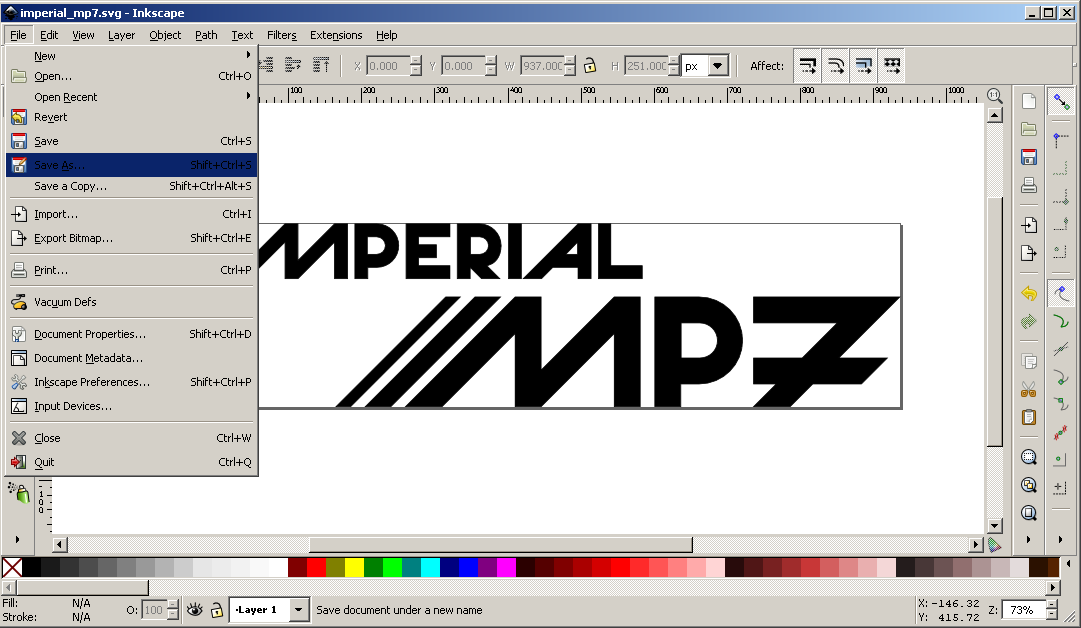This screenshot has height=628, width=1081.
Task: Click the Paste clipboard icon
Action: (x=1028, y=417)
